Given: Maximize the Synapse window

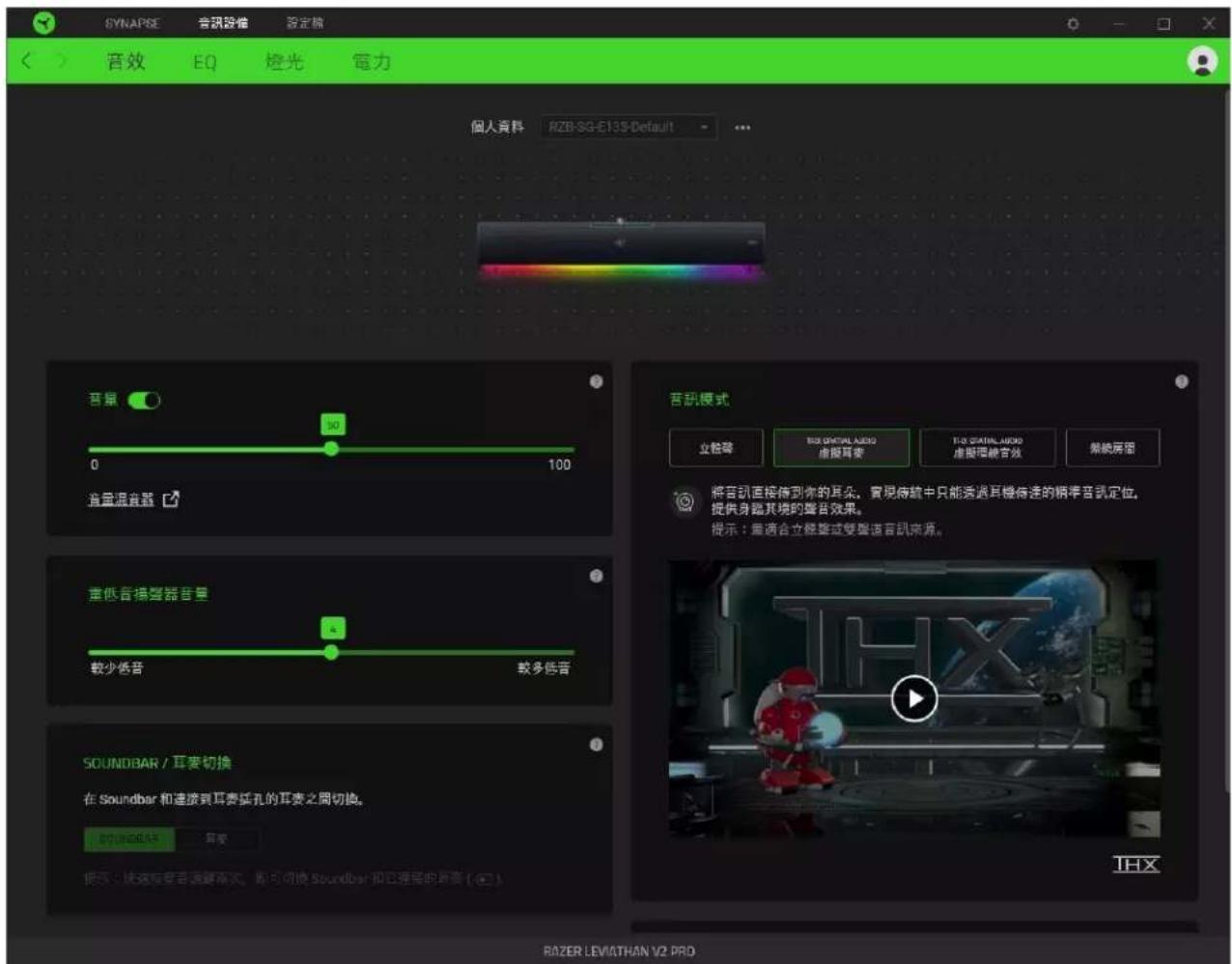Looking at the screenshot, I should tap(1164, 23).
